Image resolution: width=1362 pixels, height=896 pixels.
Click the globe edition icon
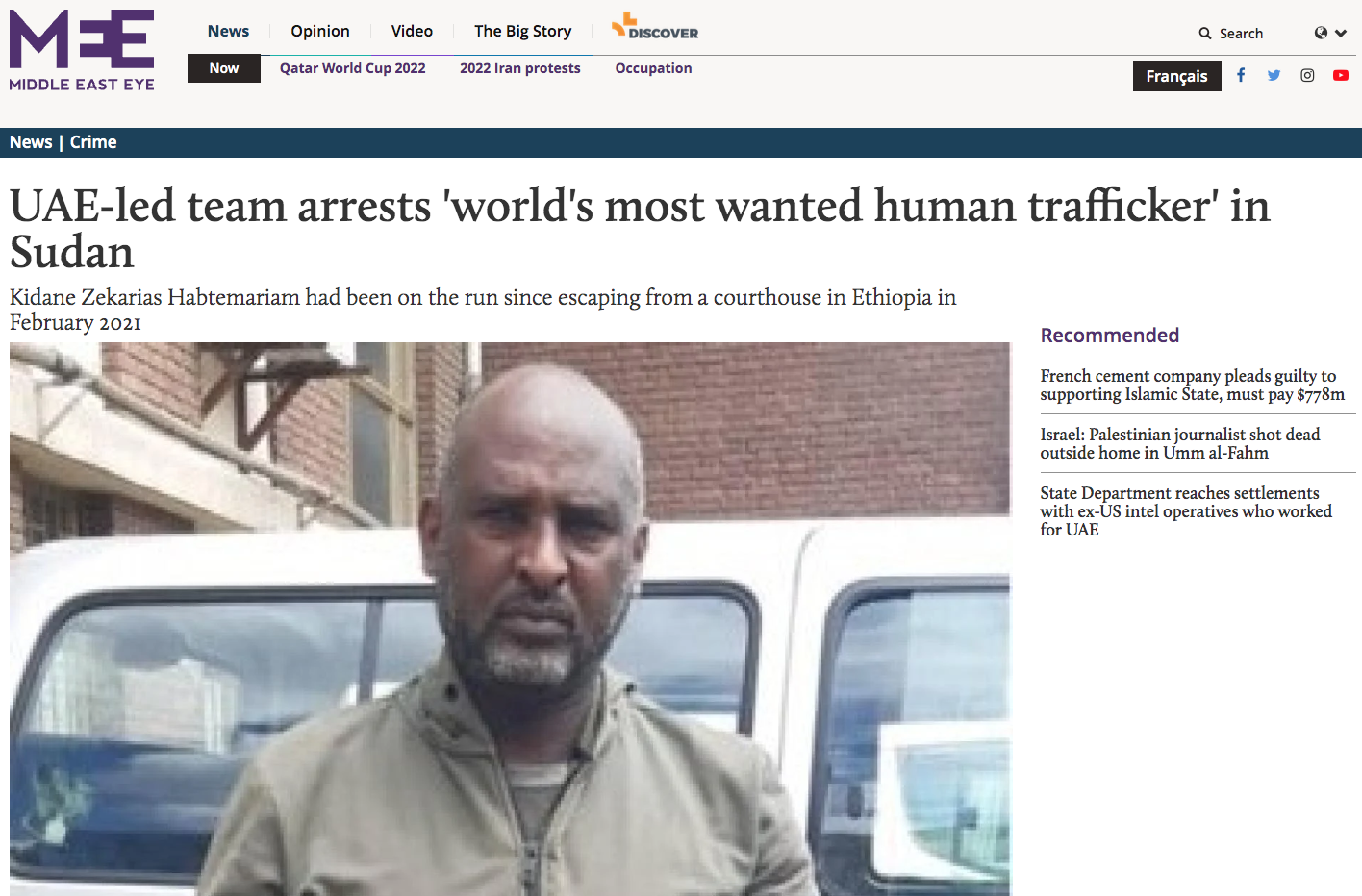[1321, 33]
